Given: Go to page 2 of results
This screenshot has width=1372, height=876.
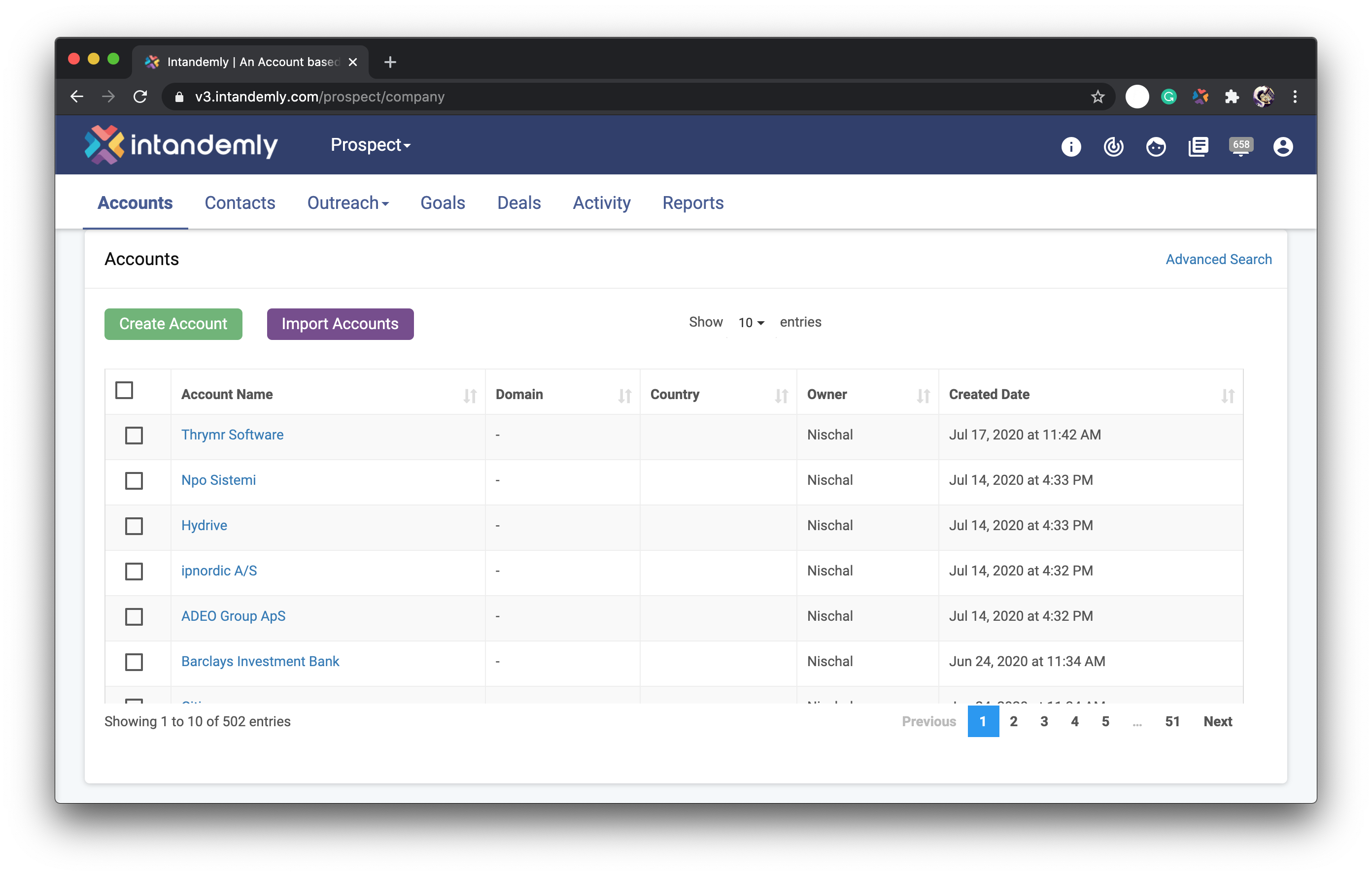Looking at the screenshot, I should pos(1014,721).
